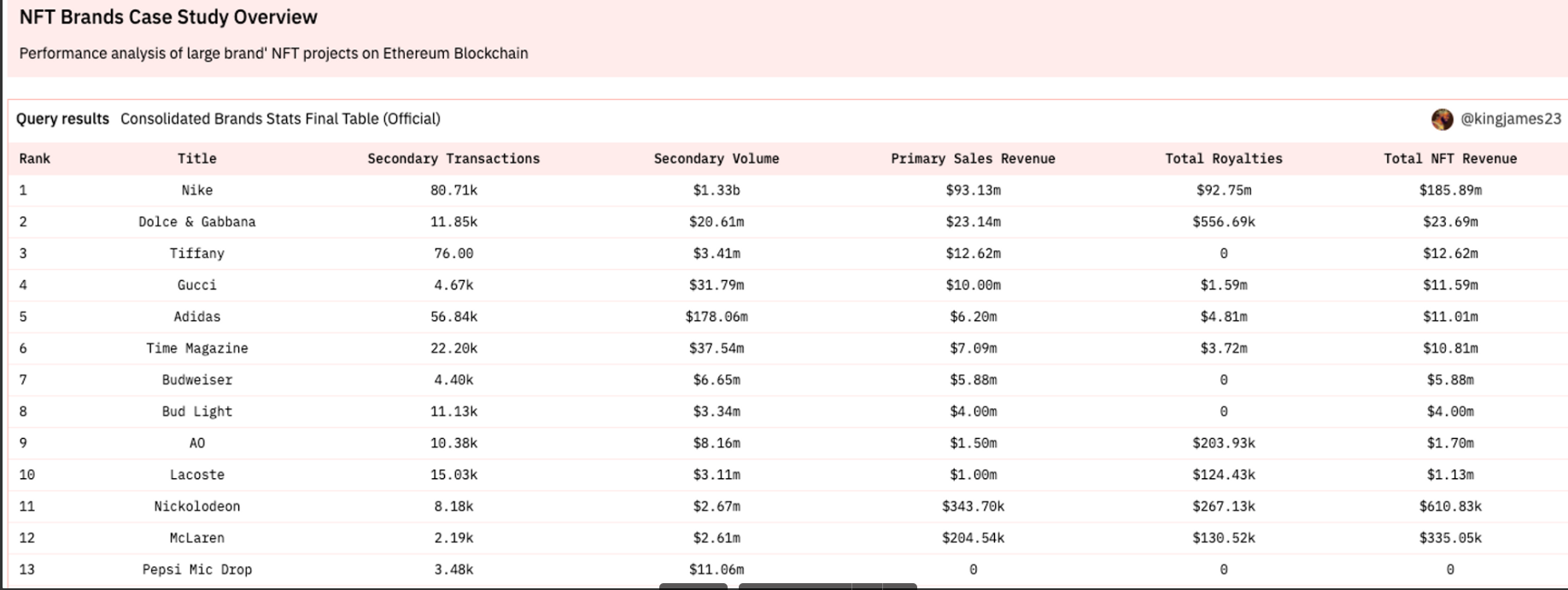Click Nike's 80.71k secondary transactions value

pyautogui.click(x=453, y=190)
